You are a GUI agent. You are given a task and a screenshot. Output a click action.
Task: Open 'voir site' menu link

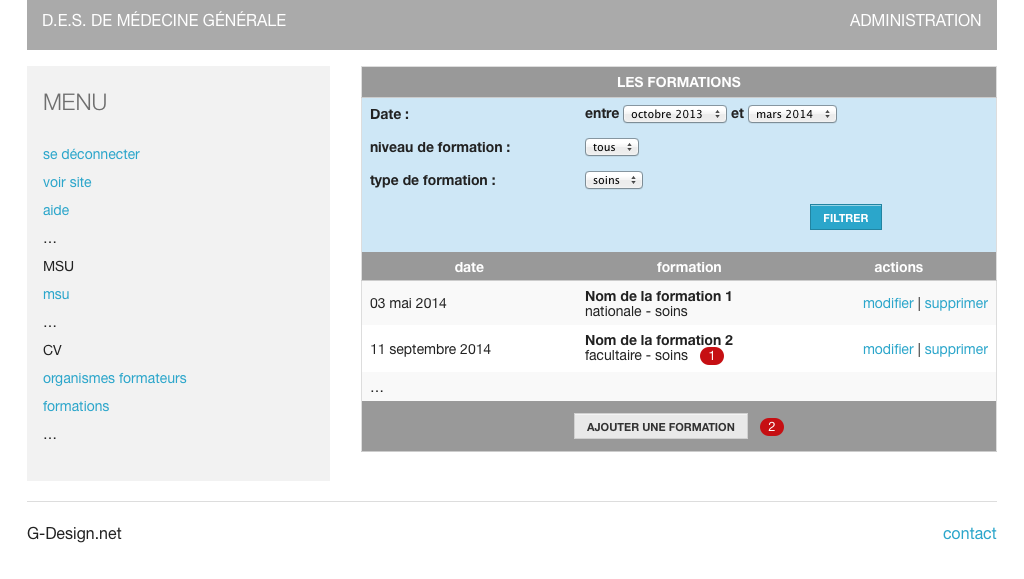[67, 182]
